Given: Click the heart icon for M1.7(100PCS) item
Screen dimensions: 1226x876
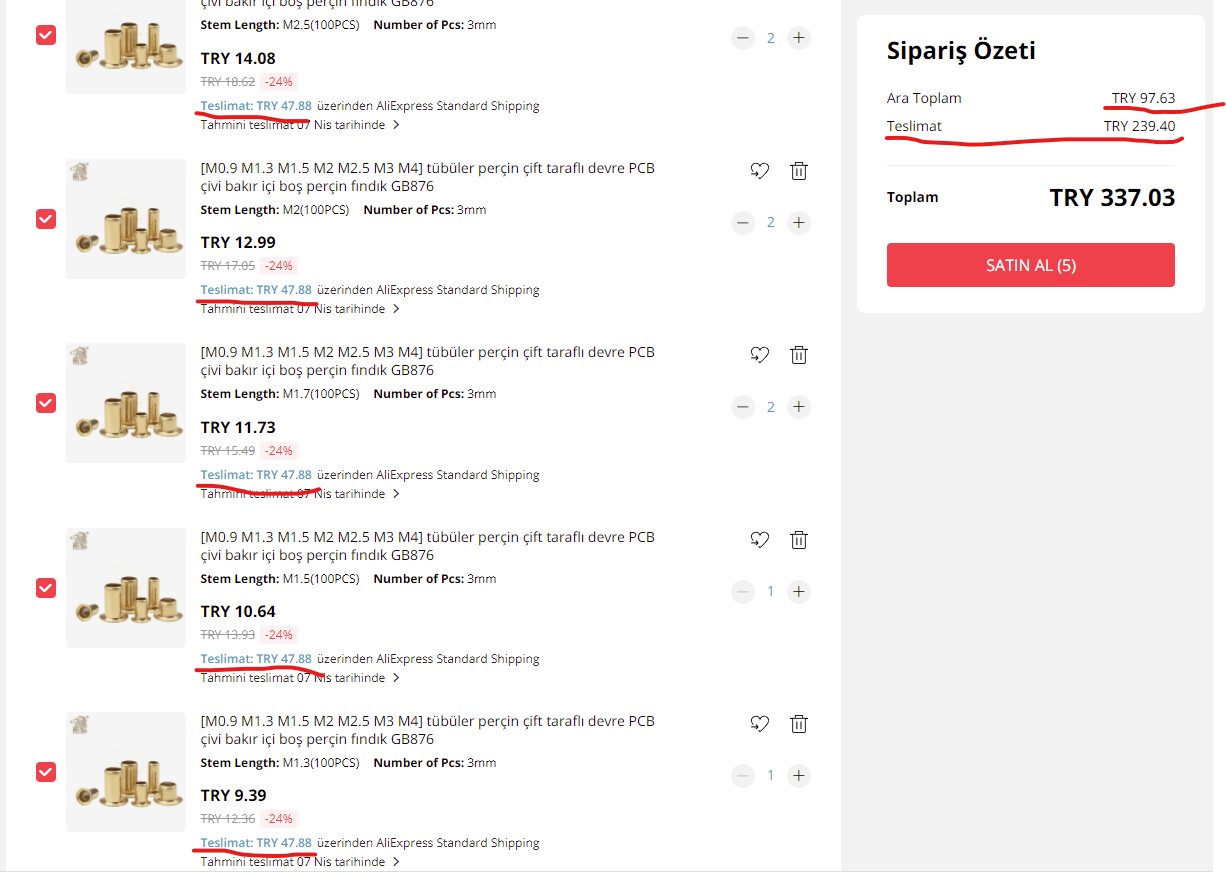Looking at the screenshot, I should coord(760,355).
